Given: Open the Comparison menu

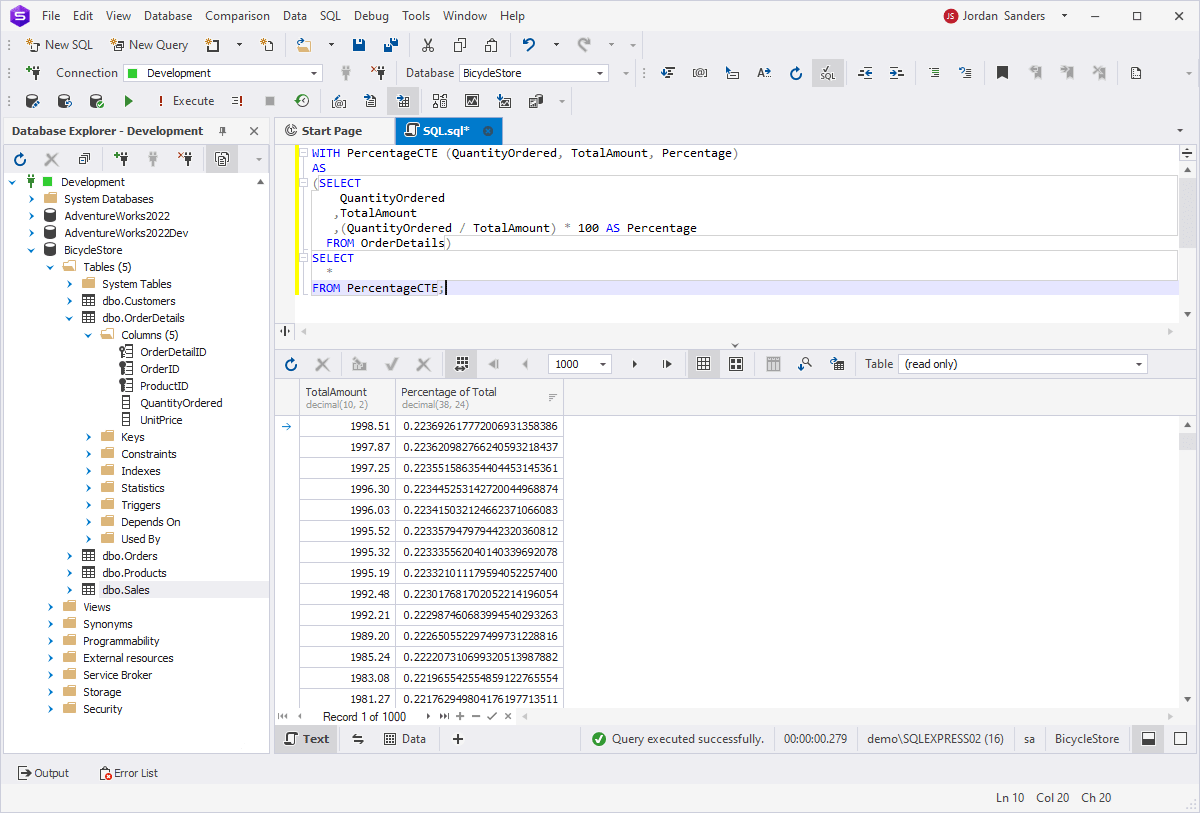Looking at the screenshot, I should click(x=237, y=16).
